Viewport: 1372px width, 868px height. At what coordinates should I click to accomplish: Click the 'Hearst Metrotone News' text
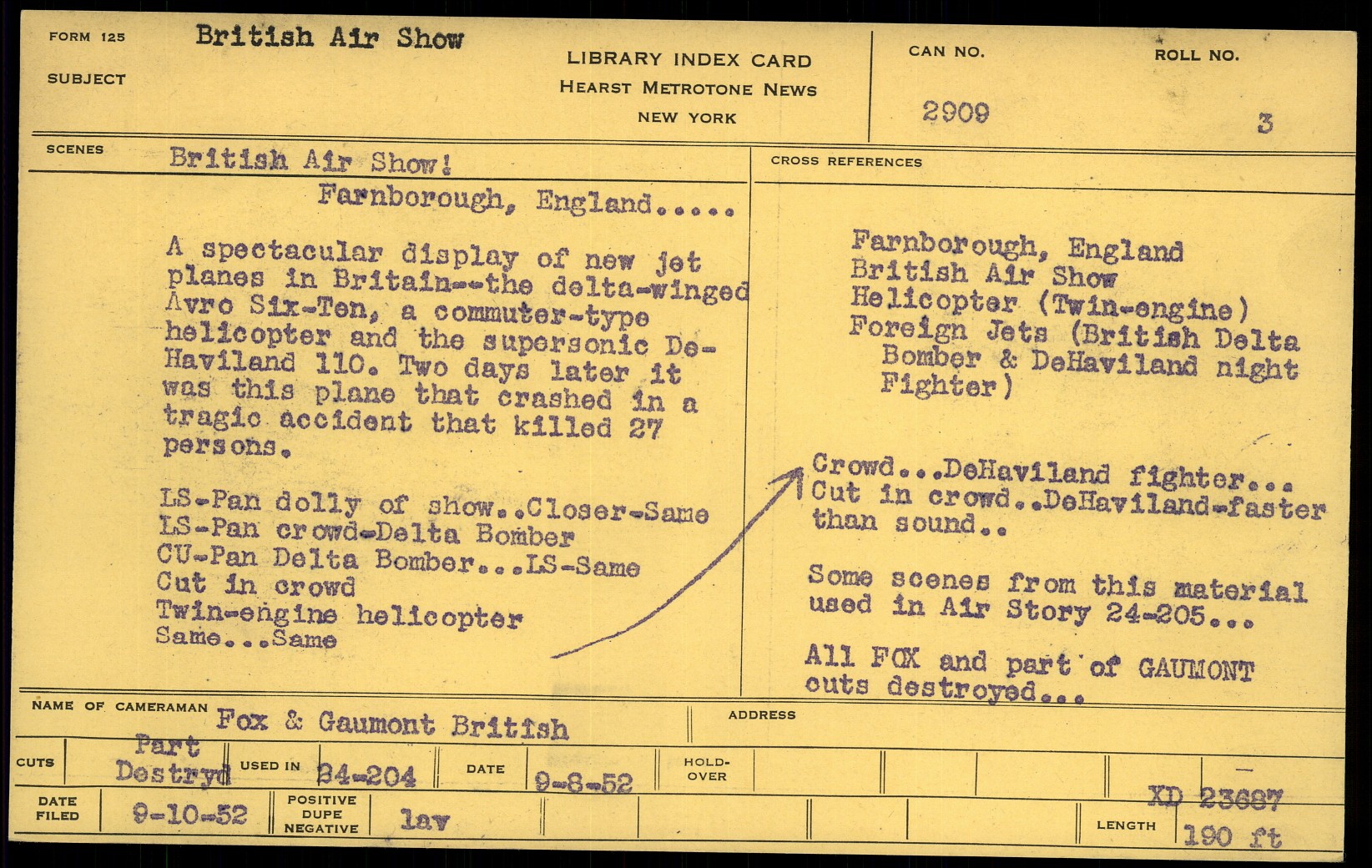pos(688,88)
